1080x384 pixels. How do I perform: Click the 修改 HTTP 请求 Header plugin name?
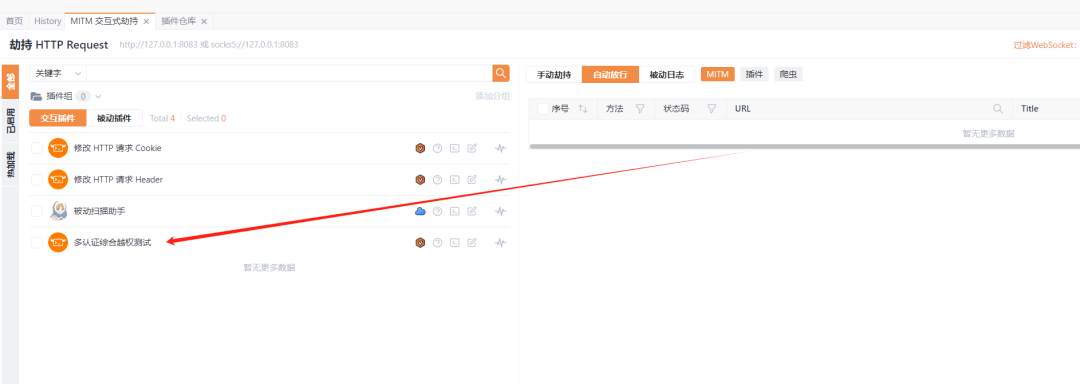click(x=118, y=180)
